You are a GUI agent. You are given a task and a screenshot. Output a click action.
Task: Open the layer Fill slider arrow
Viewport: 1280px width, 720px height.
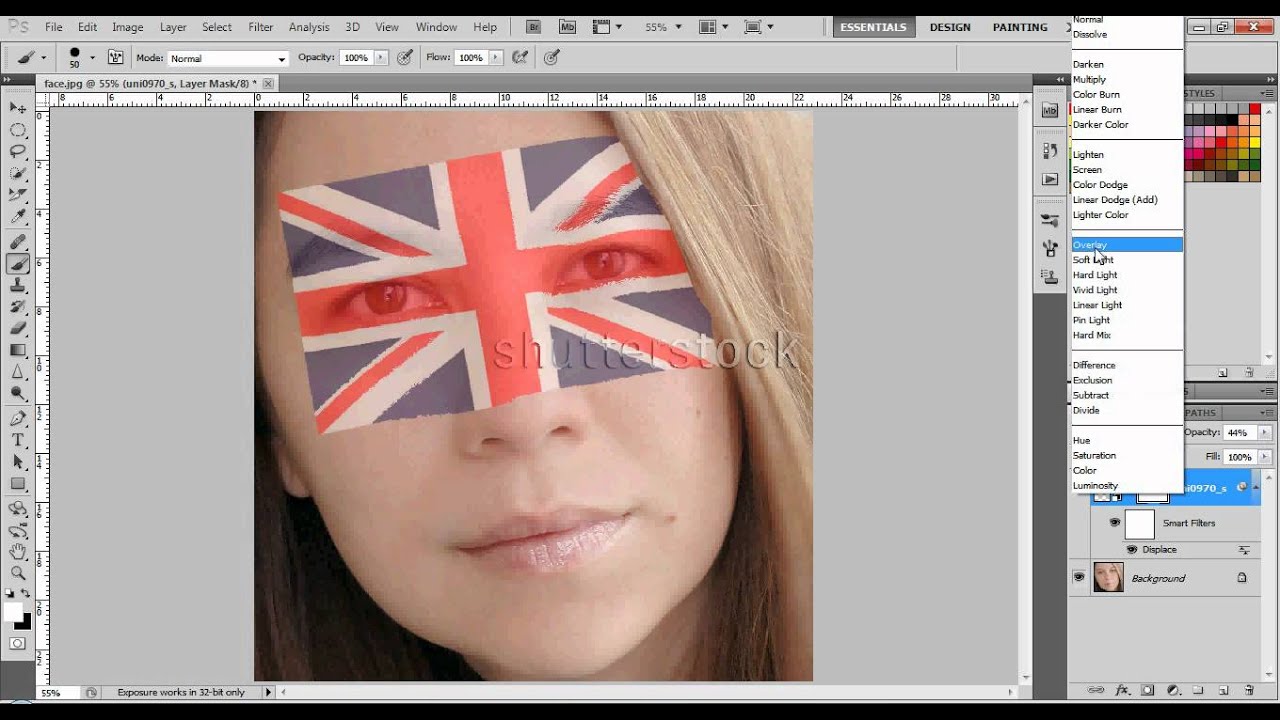coord(1265,457)
